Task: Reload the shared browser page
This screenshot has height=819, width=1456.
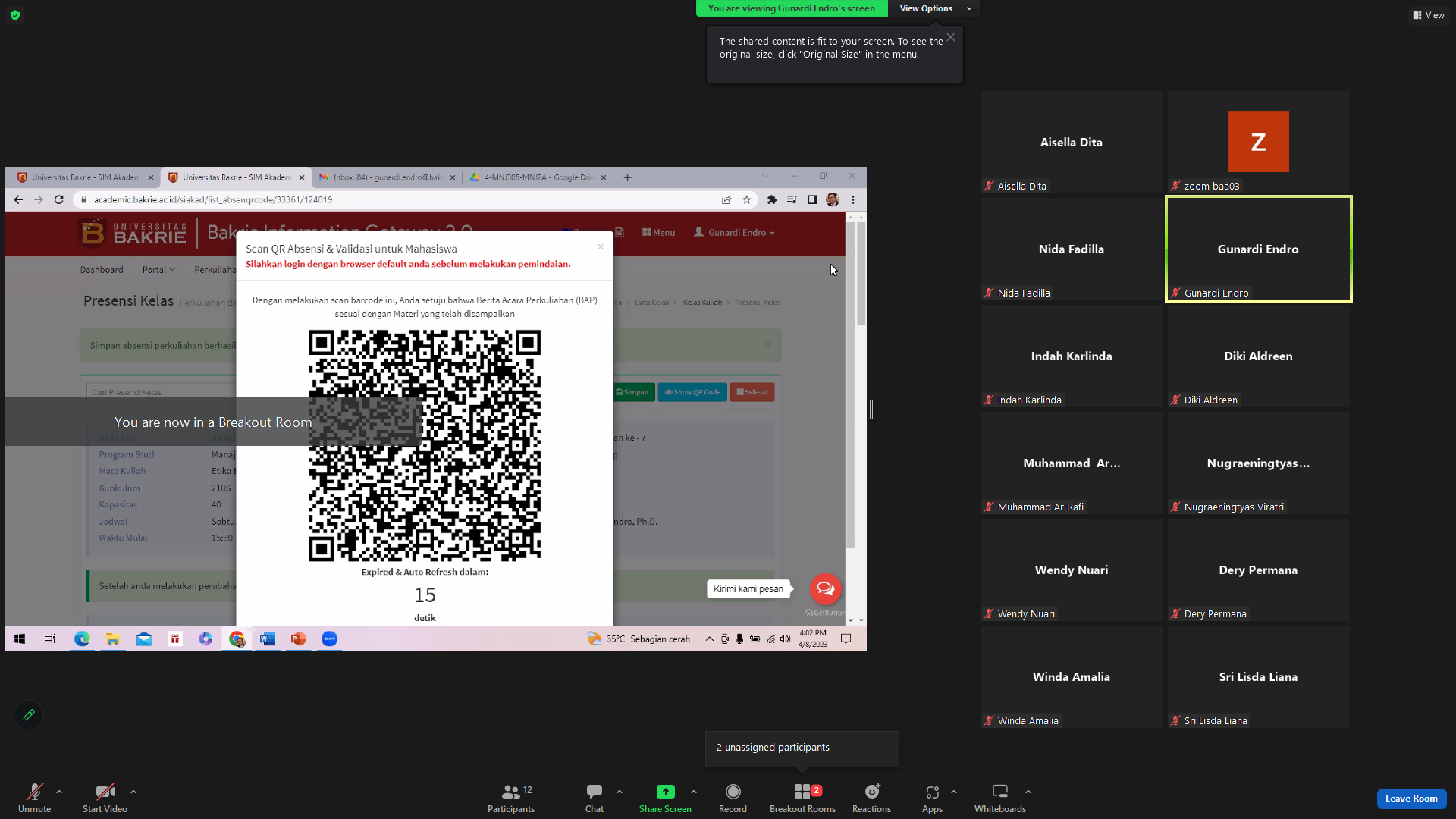Action: coord(58,199)
